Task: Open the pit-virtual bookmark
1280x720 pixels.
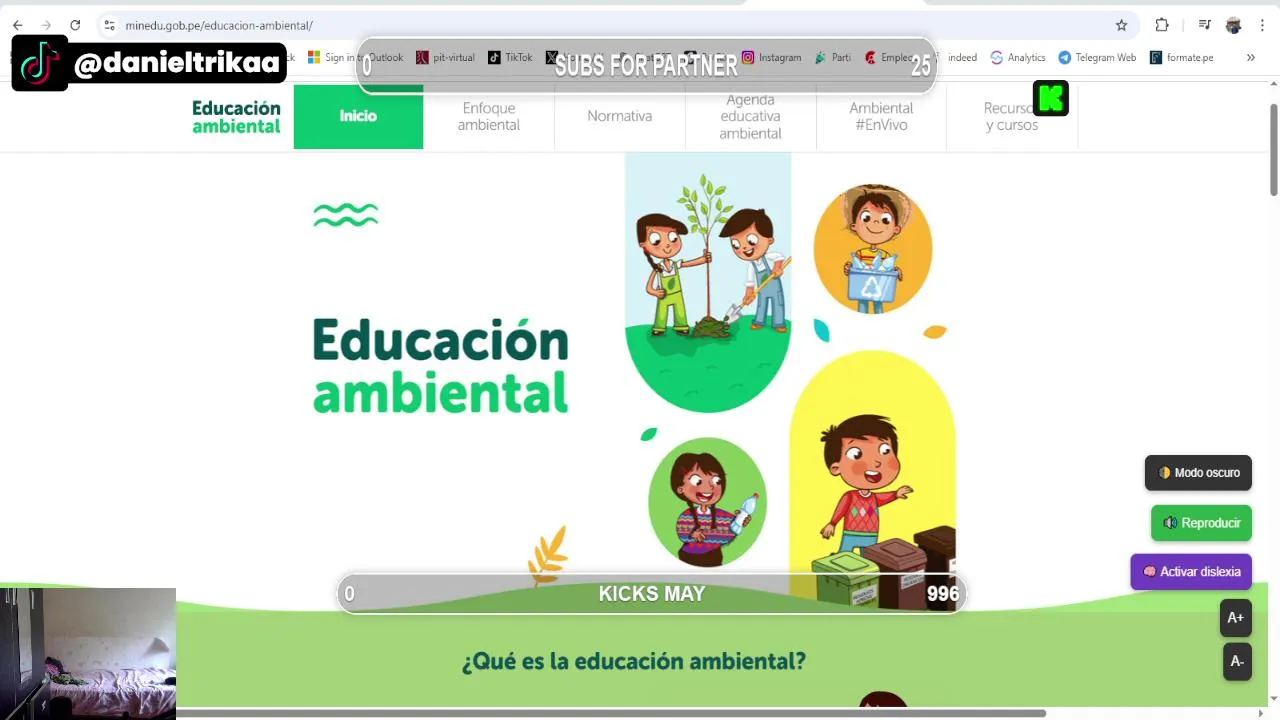Action: pos(445,58)
